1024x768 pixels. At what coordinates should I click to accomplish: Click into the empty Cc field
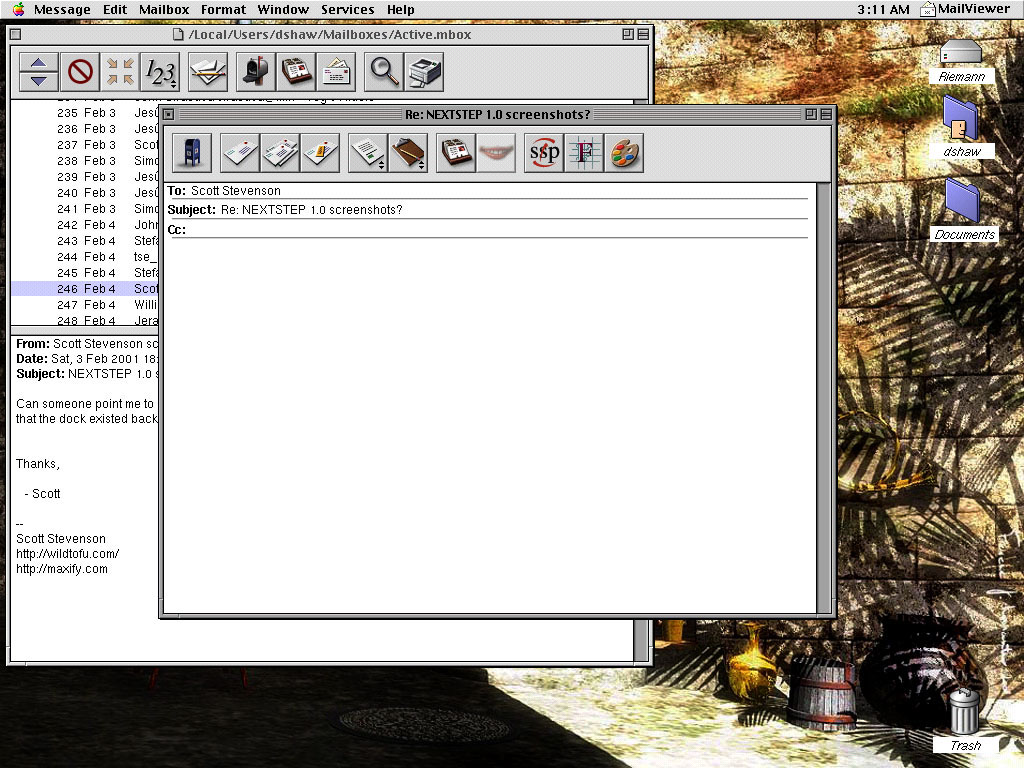[498, 229]
